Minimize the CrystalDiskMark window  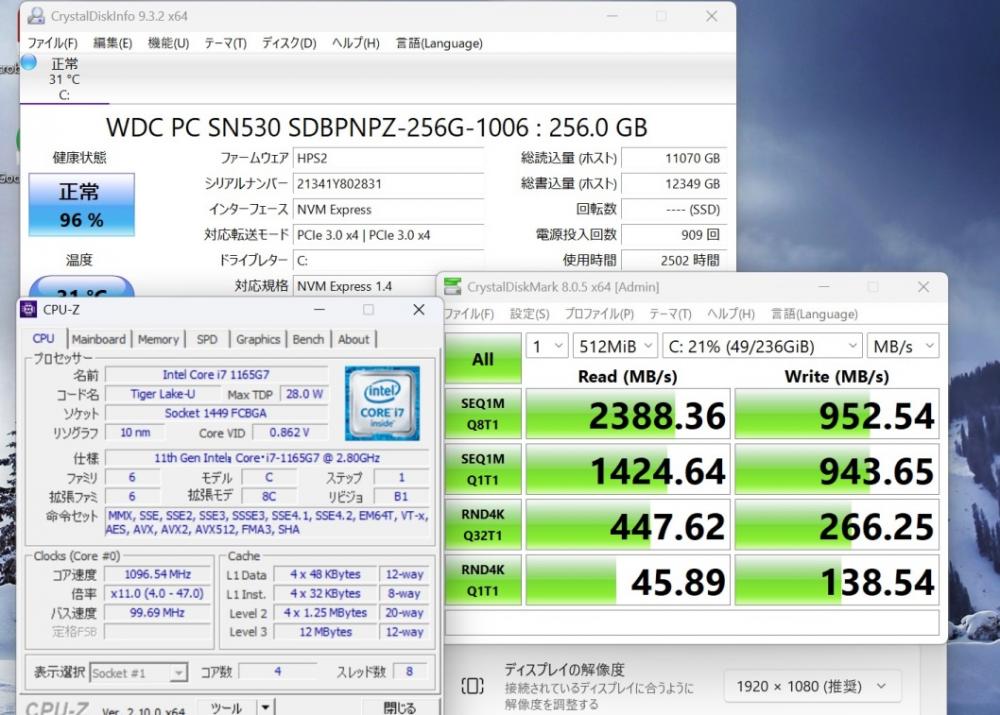click(824, 287)
